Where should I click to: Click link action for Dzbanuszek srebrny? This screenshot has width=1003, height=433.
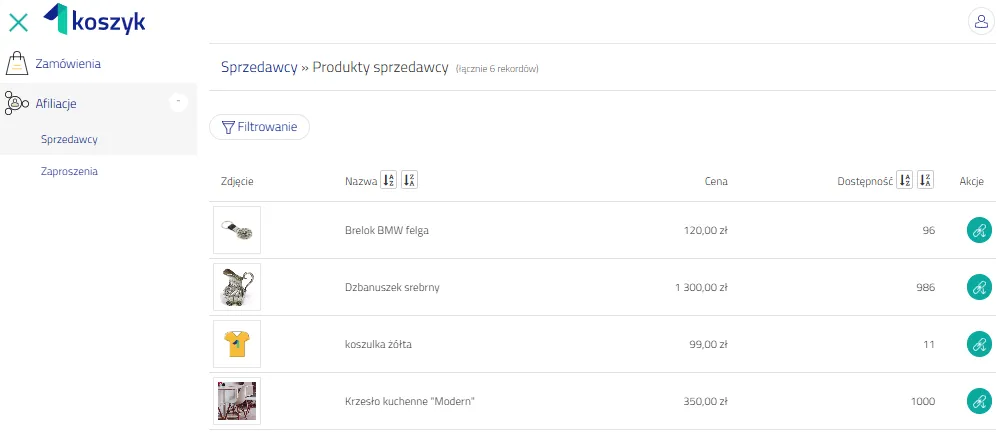click(x=979, y=287)
